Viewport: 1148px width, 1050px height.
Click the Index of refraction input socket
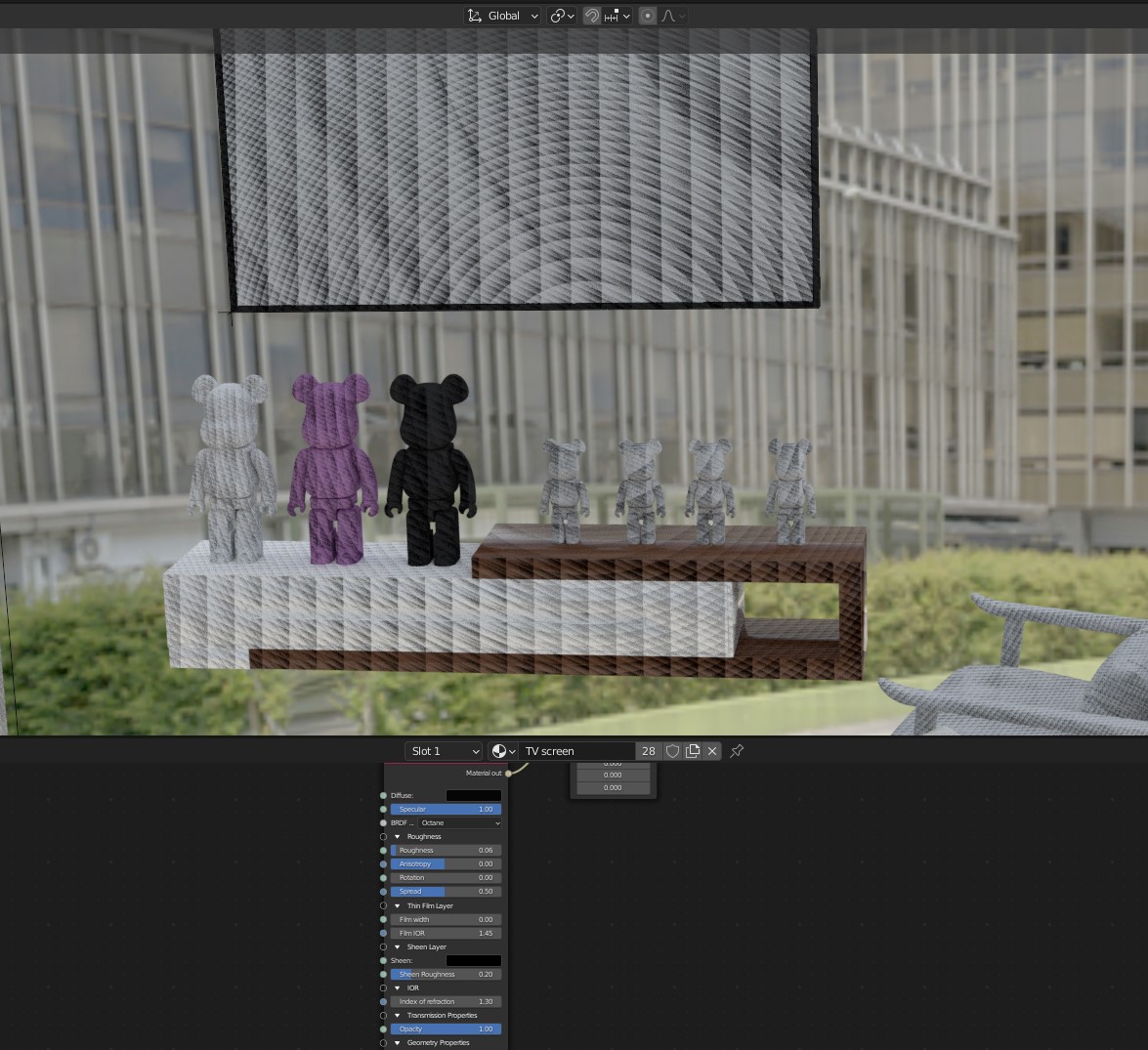(x=384, y=1002)
